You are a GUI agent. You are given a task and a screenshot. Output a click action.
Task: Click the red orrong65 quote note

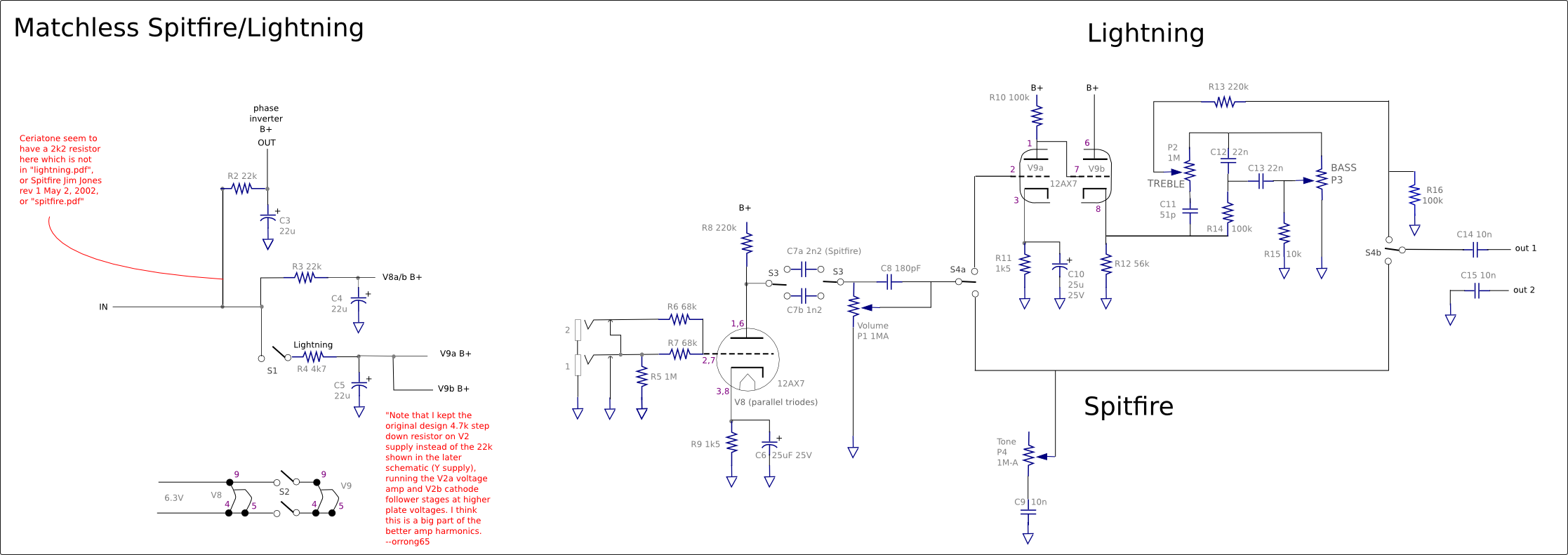[439, 479]
